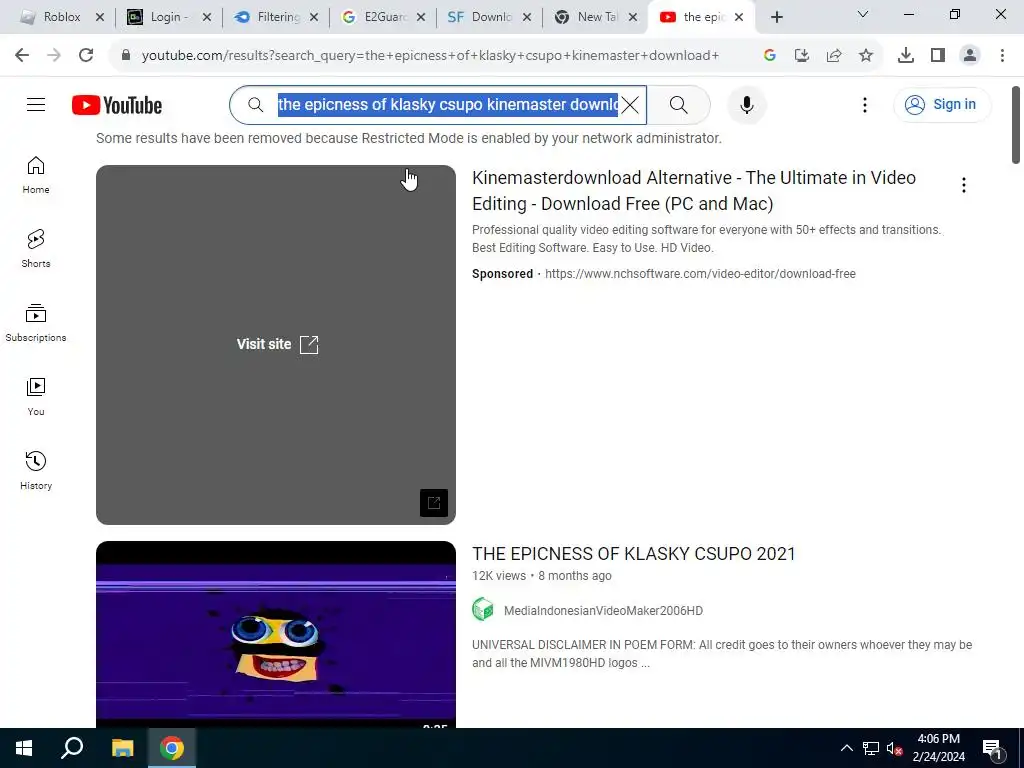Click install app icon in address bar
The height and width of the screenshot is (768, 1024).
pyautogui.click(x=801, y=56)
